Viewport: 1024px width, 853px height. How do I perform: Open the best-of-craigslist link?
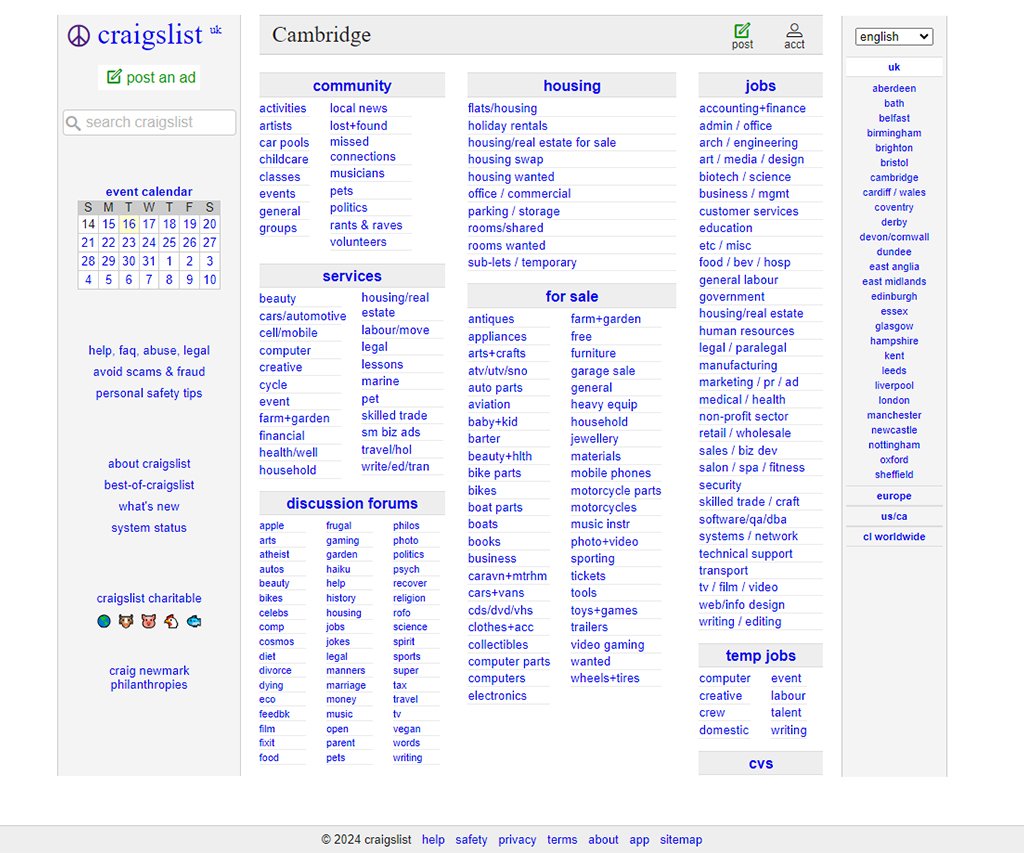(x=148, y=485)
